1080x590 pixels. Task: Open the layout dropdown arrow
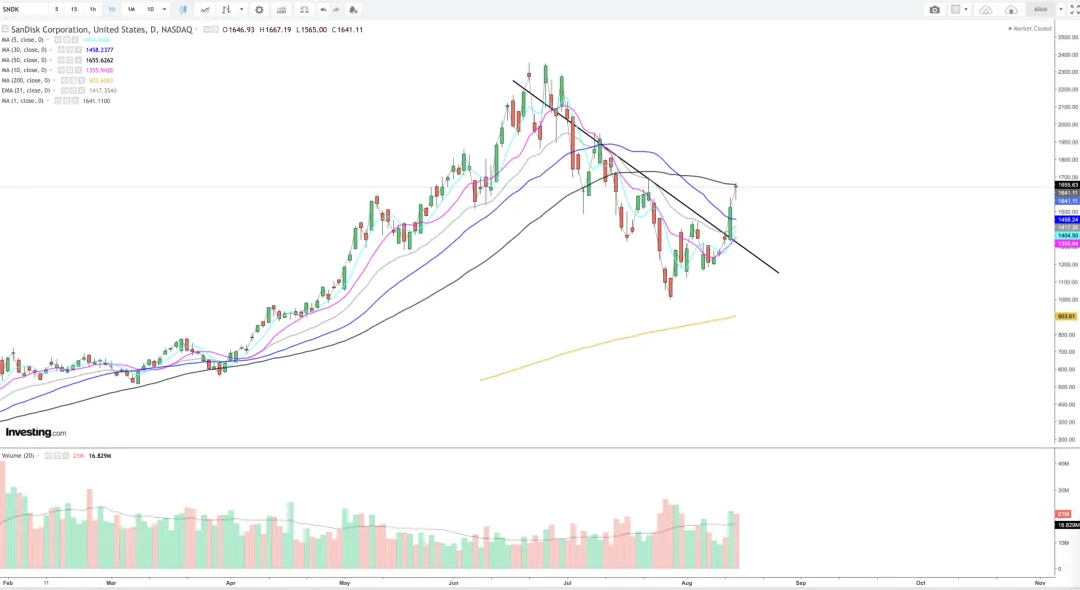(x=966, y=10)
